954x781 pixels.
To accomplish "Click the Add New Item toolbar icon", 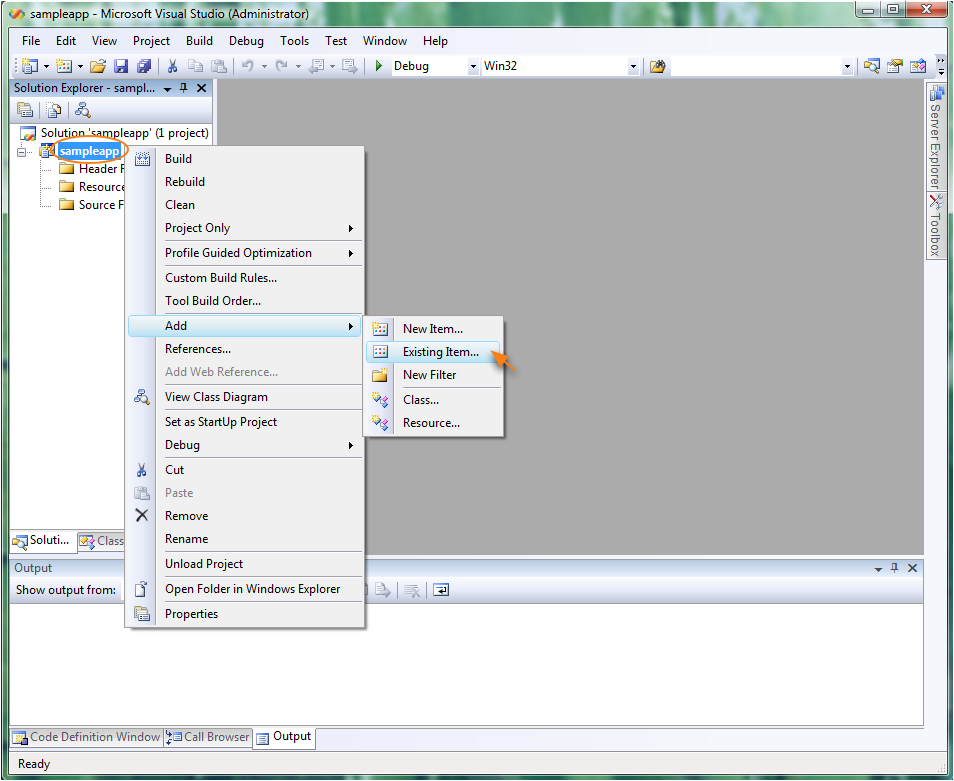I will click(x=64, y=66).
